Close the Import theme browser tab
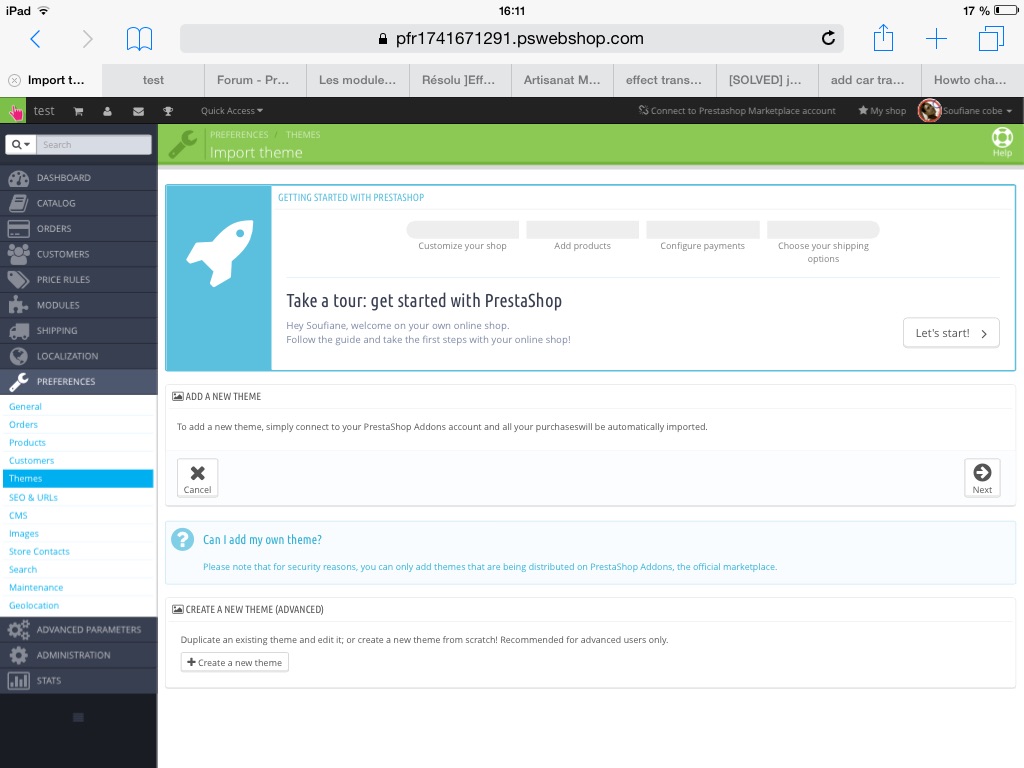Screen dimensions: 1024x768 click(14, 80)
